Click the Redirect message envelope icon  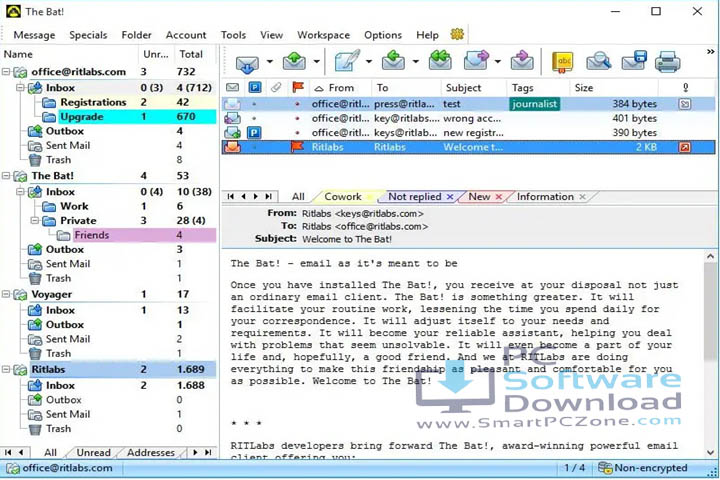click(x=522, y=61)
